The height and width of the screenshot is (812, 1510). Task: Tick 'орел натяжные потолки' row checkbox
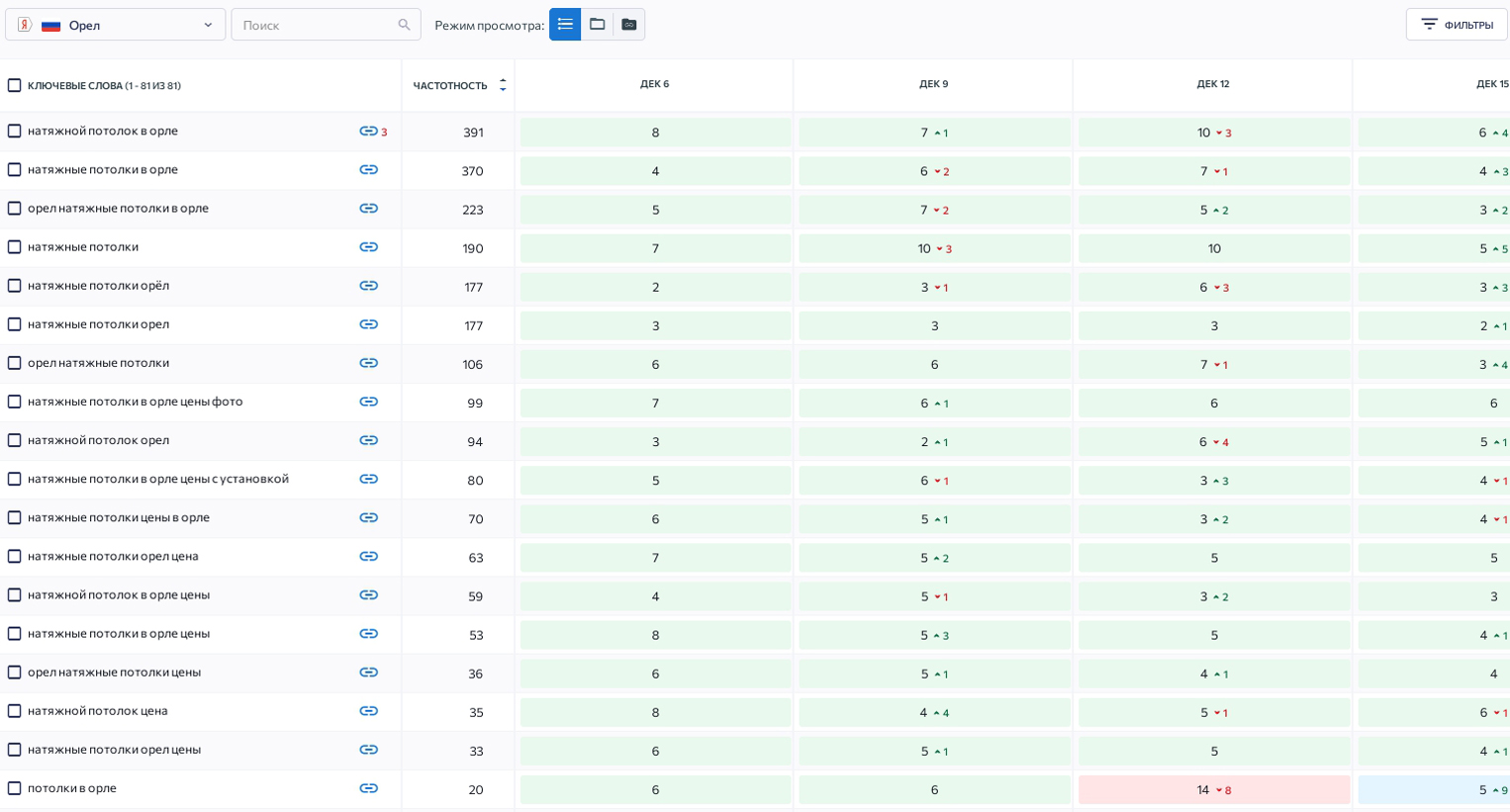pyautogui.click(x=14, y=362)
